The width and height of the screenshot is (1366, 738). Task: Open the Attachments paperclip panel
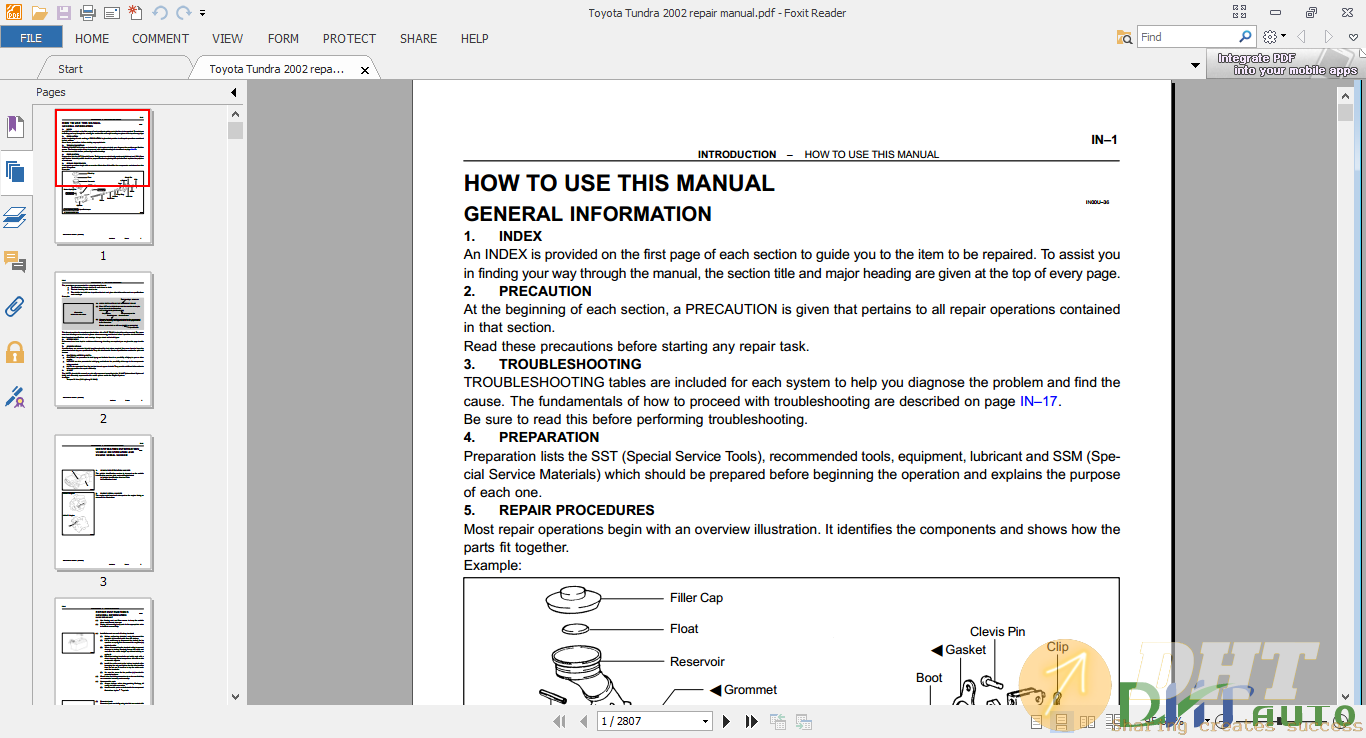point(15,307)
